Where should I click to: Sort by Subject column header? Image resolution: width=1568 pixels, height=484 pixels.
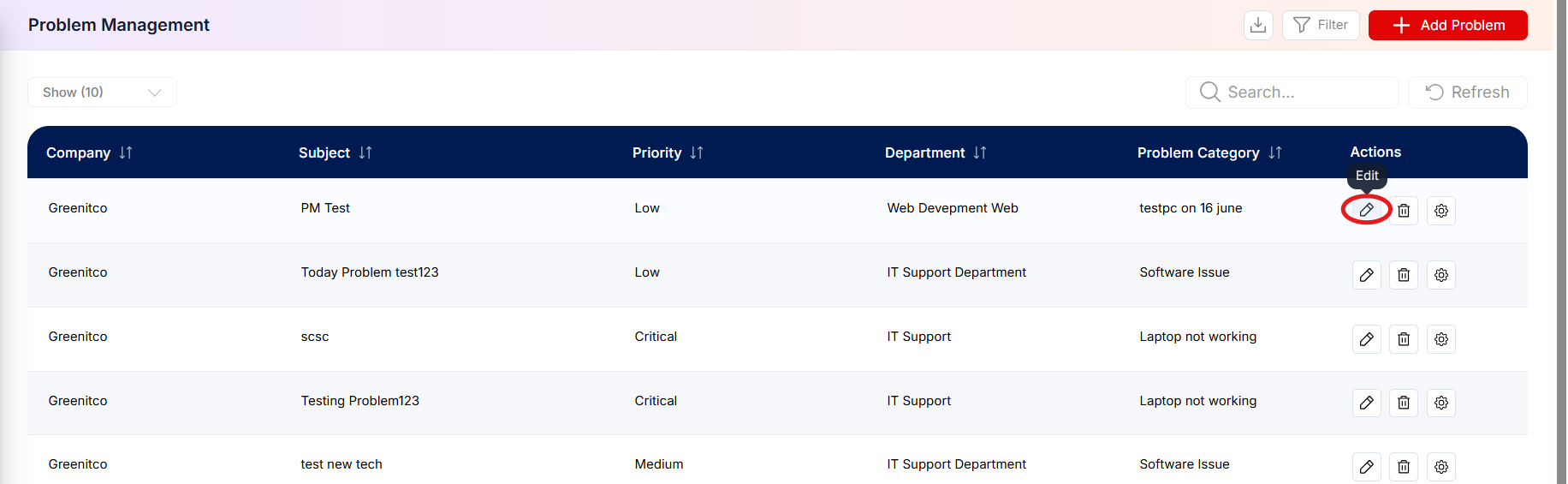coord(365,152)
